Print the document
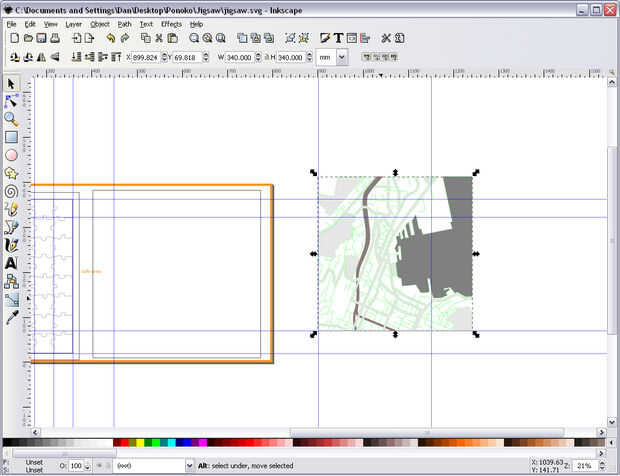Viewport: 620px width, 476px height. click(55, 38)
